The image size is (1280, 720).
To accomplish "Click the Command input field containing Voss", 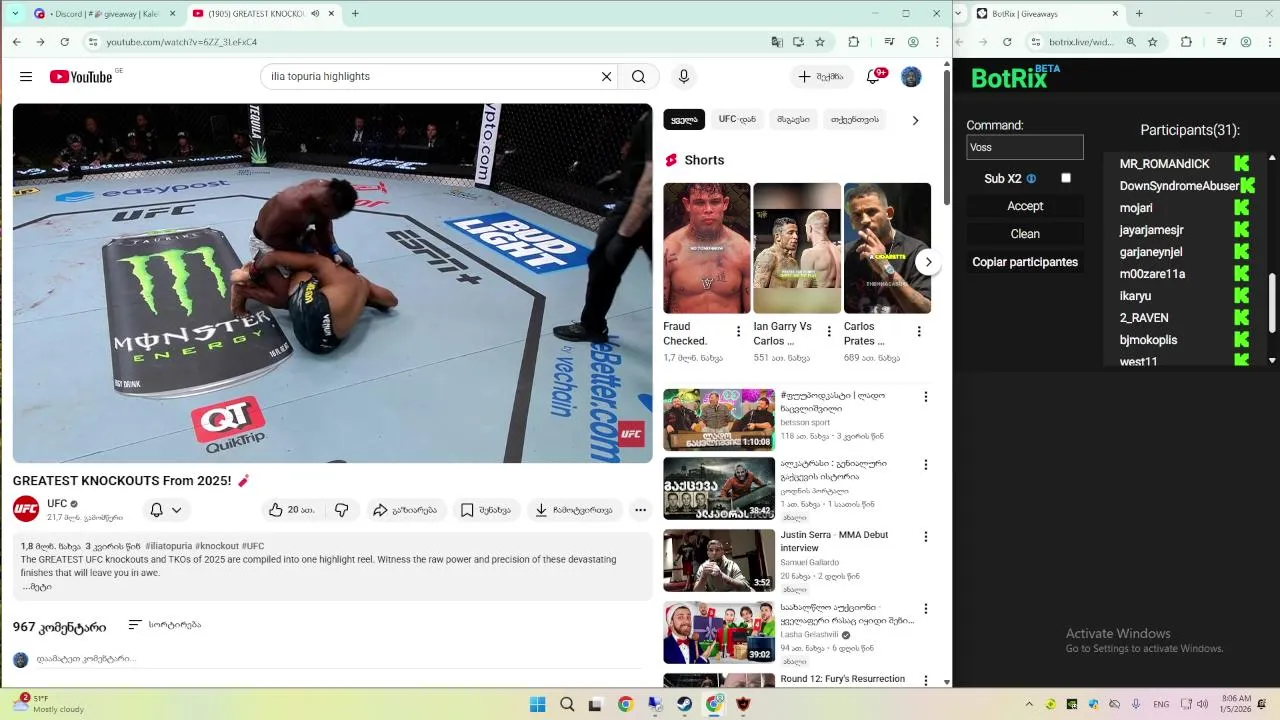I will 1025,147.
